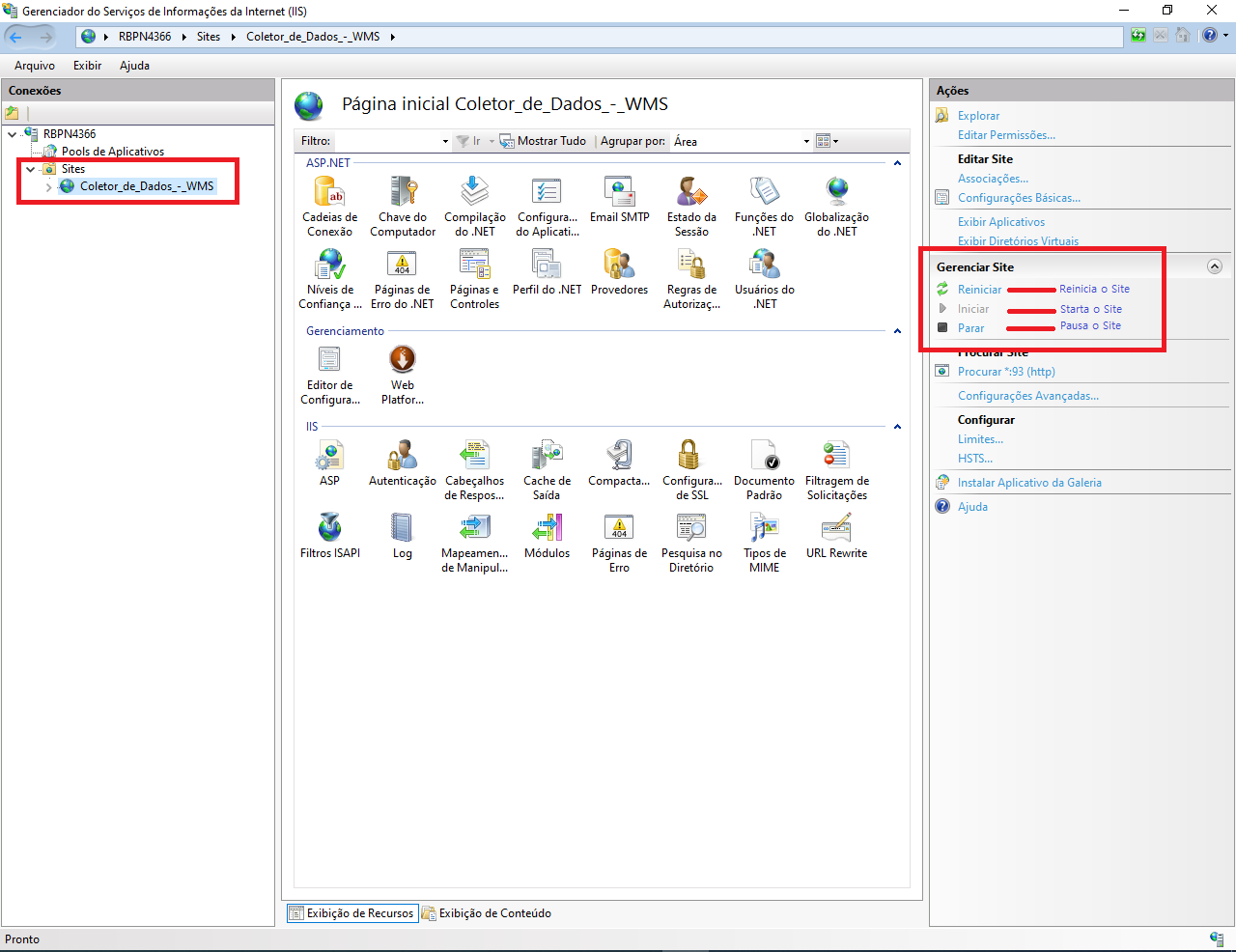Open the Compactação feature

click(620, 463)
